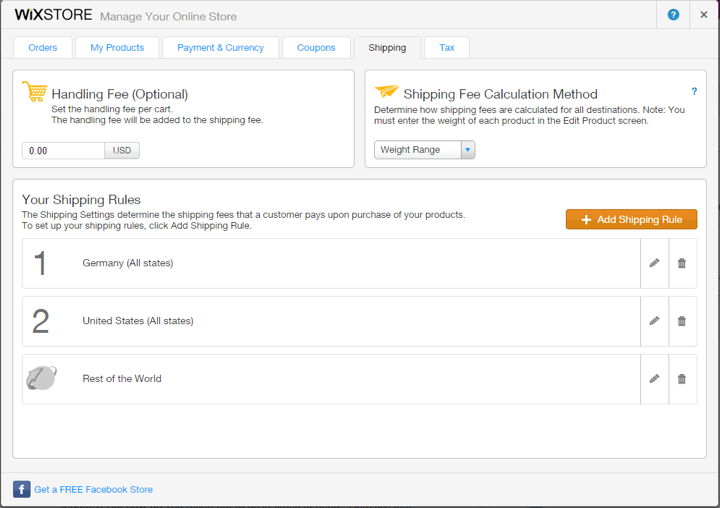
Task: Click the shipping fee help question mark
Action: (x=694, y=91)
